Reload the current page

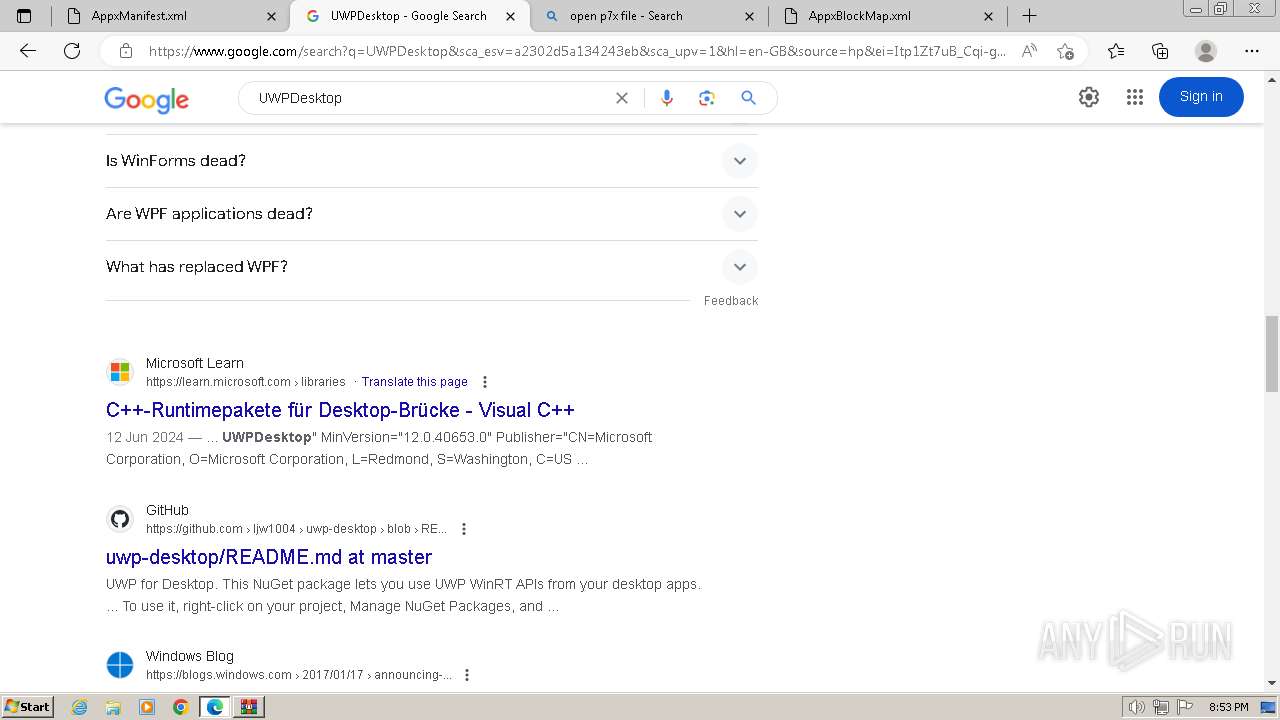[x=72, y=51]
